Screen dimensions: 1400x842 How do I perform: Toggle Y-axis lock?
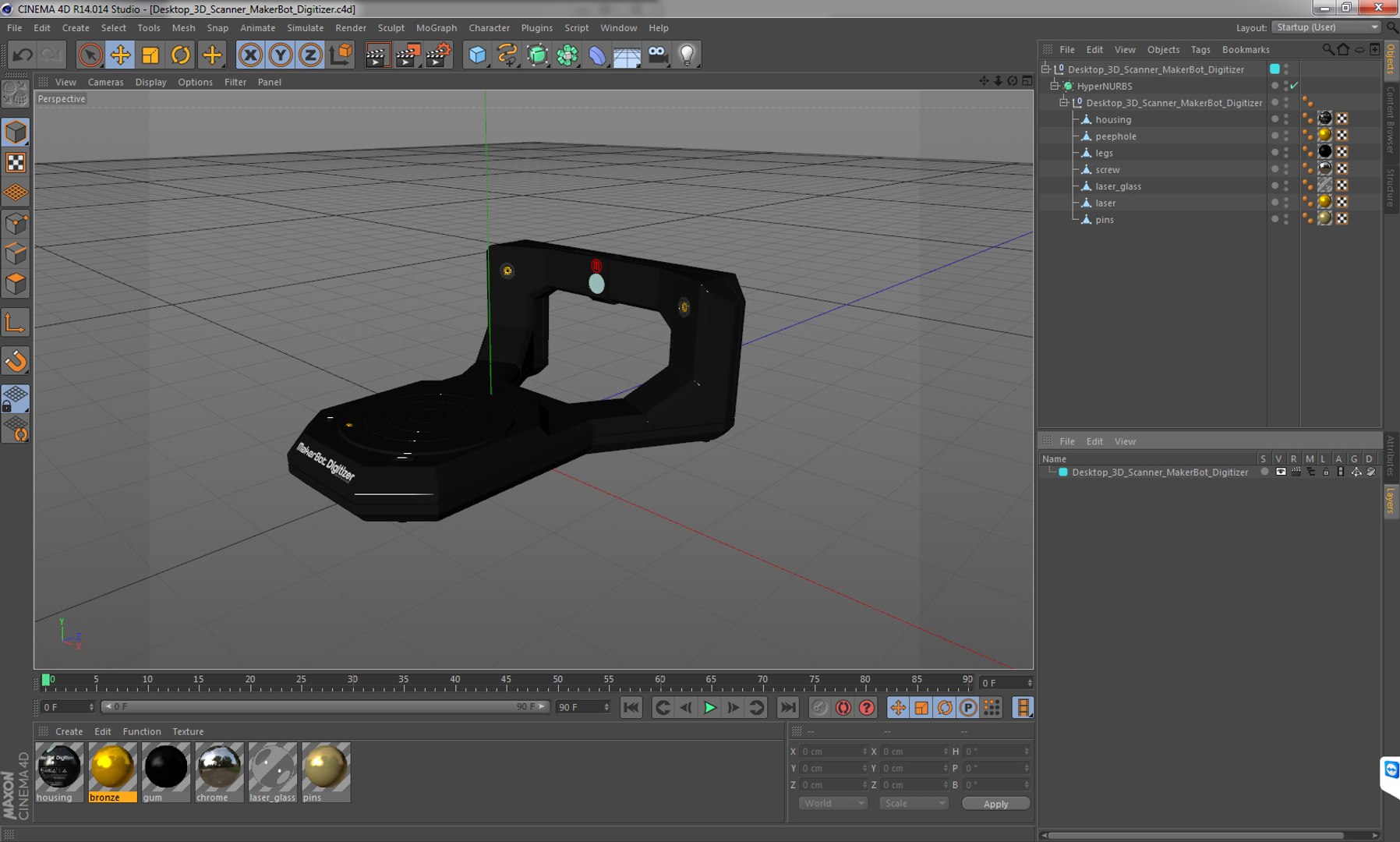click(280, 55)
